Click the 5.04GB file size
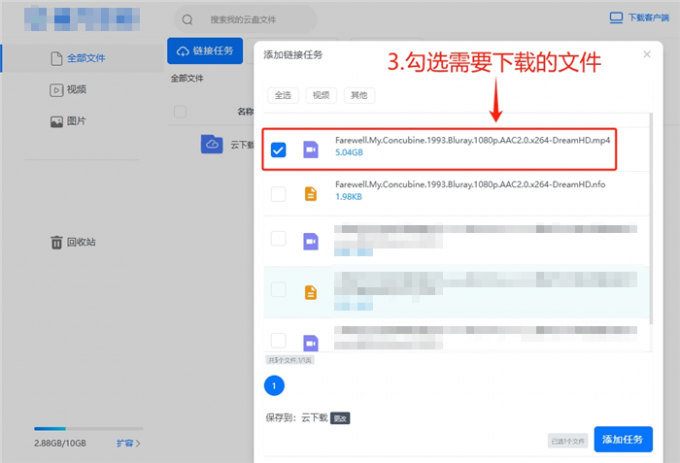This screenshot has height=463, width=680. point(349,152)
